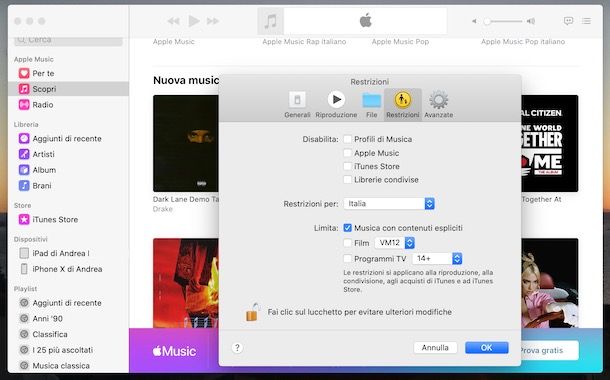Click the Annulla button
Image resolution: width=610 pixels, height=380 pixels.
click(435, 348)
